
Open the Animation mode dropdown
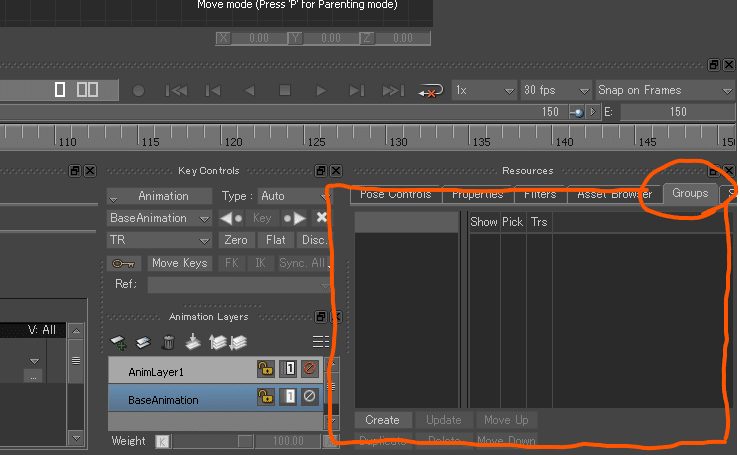point(160,196)
